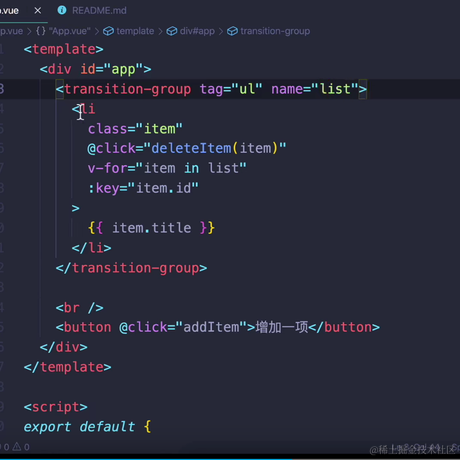Viewport: 460px width, 460px height.
Task: Click the {{ item.title }} interpolation
Action: click(151, 228)
